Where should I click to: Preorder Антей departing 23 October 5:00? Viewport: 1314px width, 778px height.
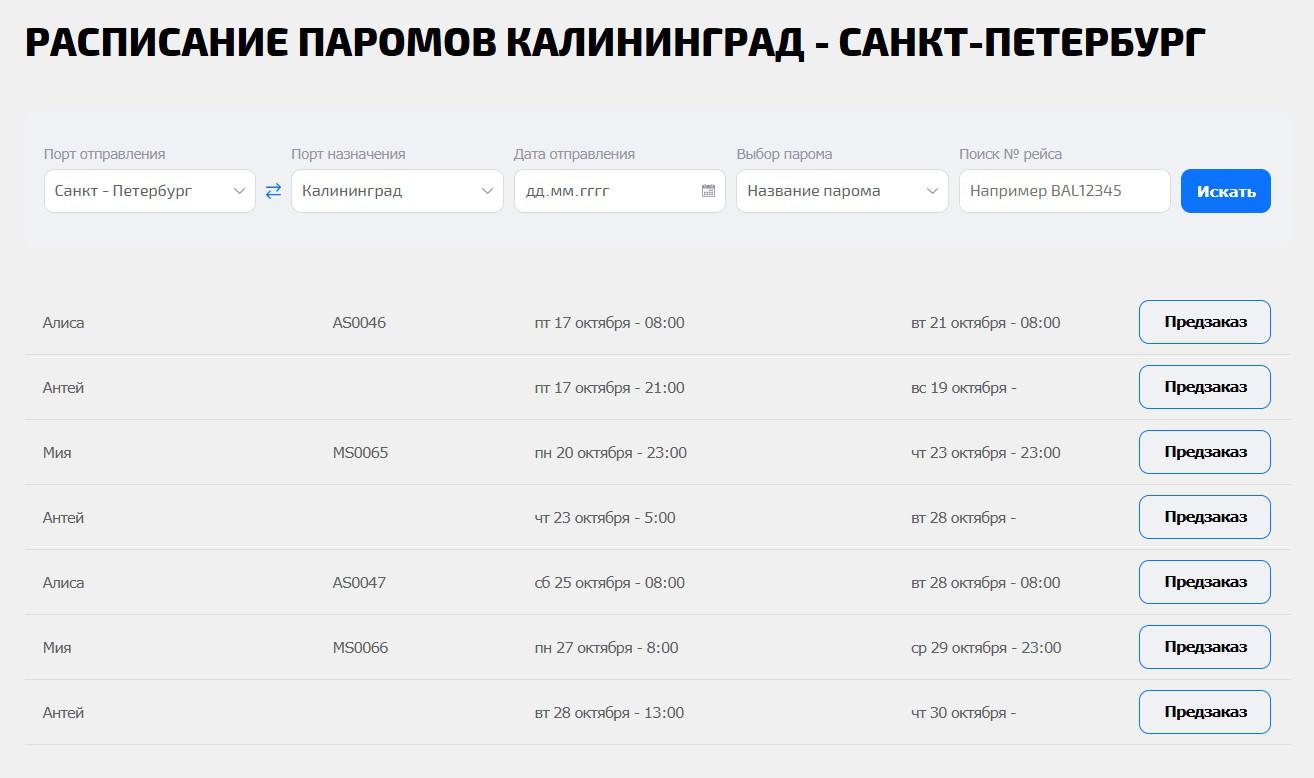pyautogui.click(x=1204, y=517)
